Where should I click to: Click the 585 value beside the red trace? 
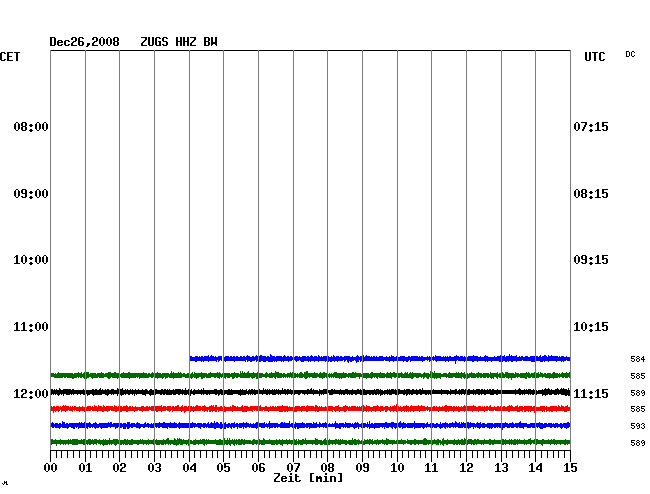638,409
